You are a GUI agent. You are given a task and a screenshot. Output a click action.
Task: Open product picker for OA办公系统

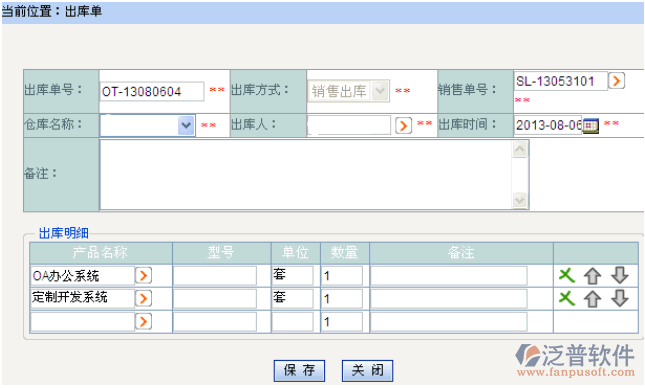click(144, 276)
